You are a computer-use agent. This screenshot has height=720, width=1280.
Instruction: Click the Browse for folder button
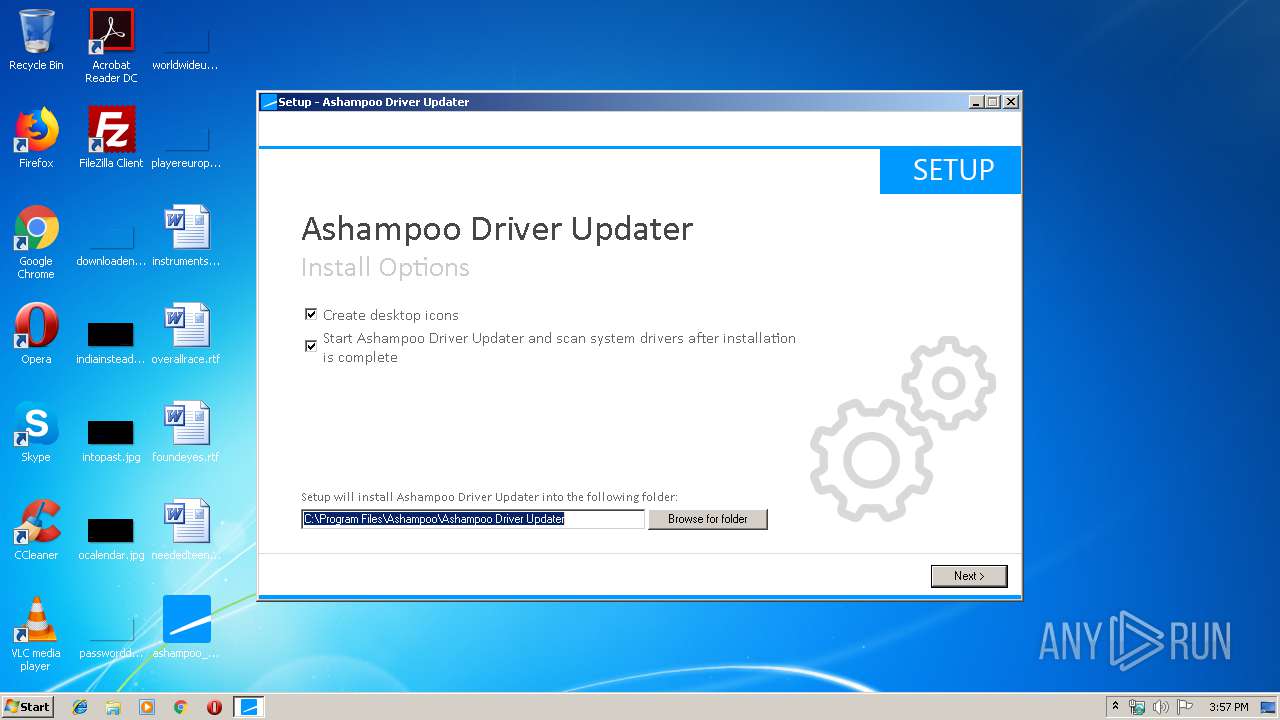coord(708,519)
